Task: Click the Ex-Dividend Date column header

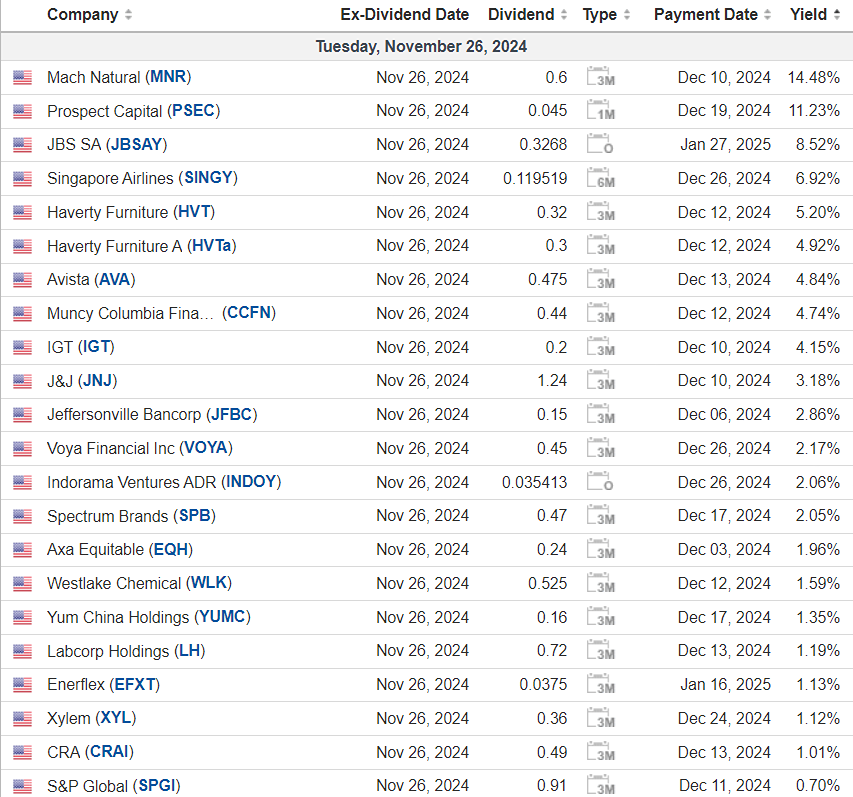Action: pos(404,15)
